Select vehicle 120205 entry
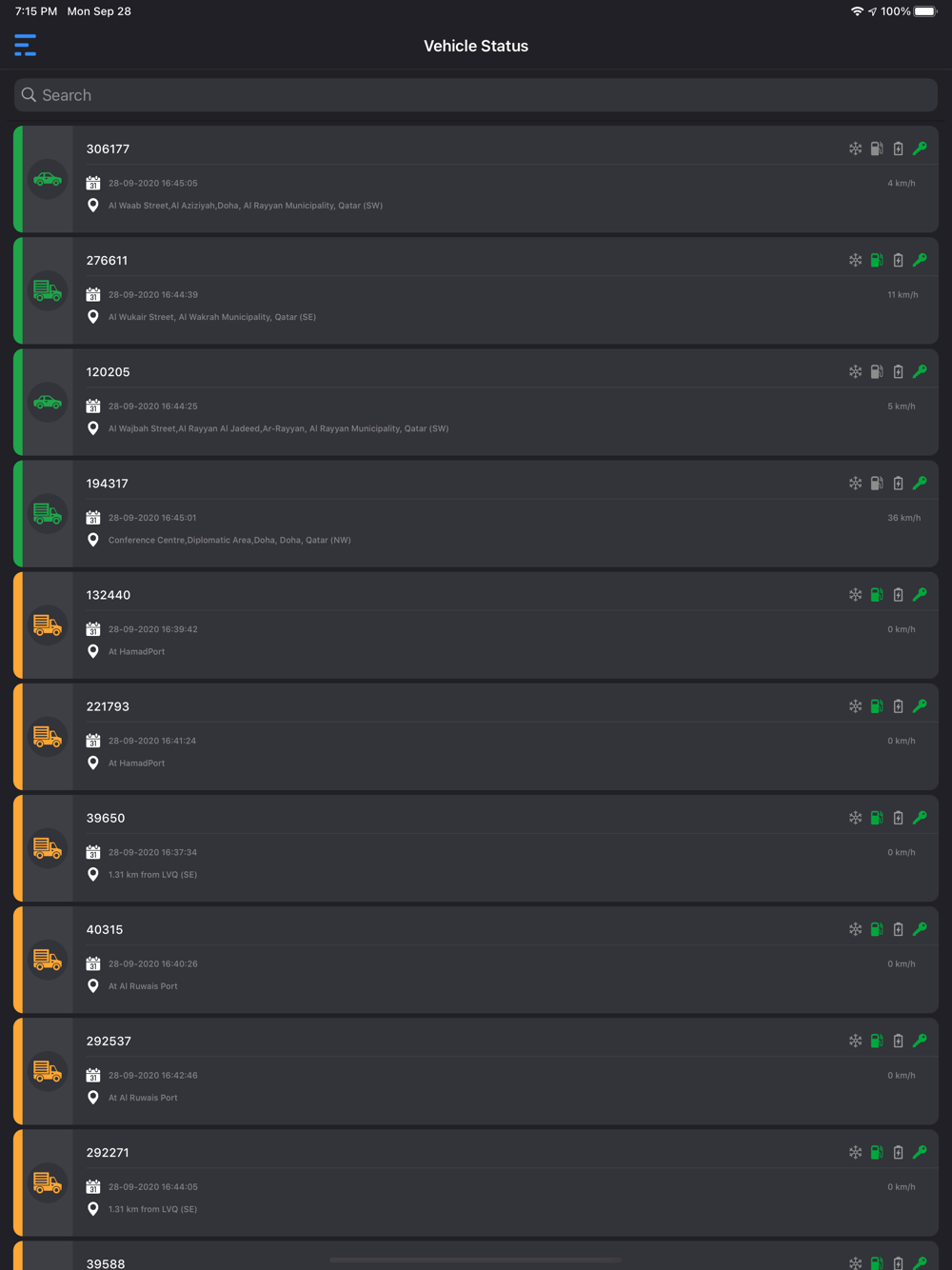 coord(476,402)
